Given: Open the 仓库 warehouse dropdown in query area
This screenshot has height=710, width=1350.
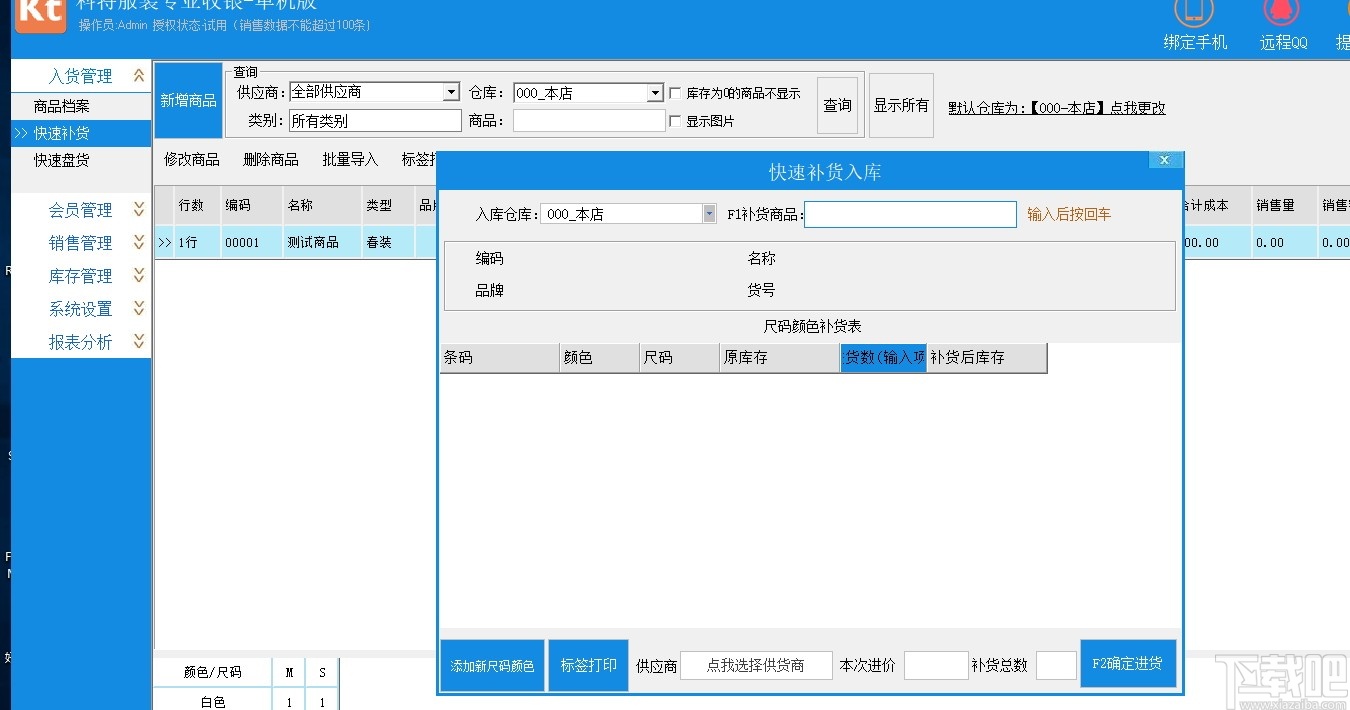Looking at the screenshot, I should click(x=654, y=92).
